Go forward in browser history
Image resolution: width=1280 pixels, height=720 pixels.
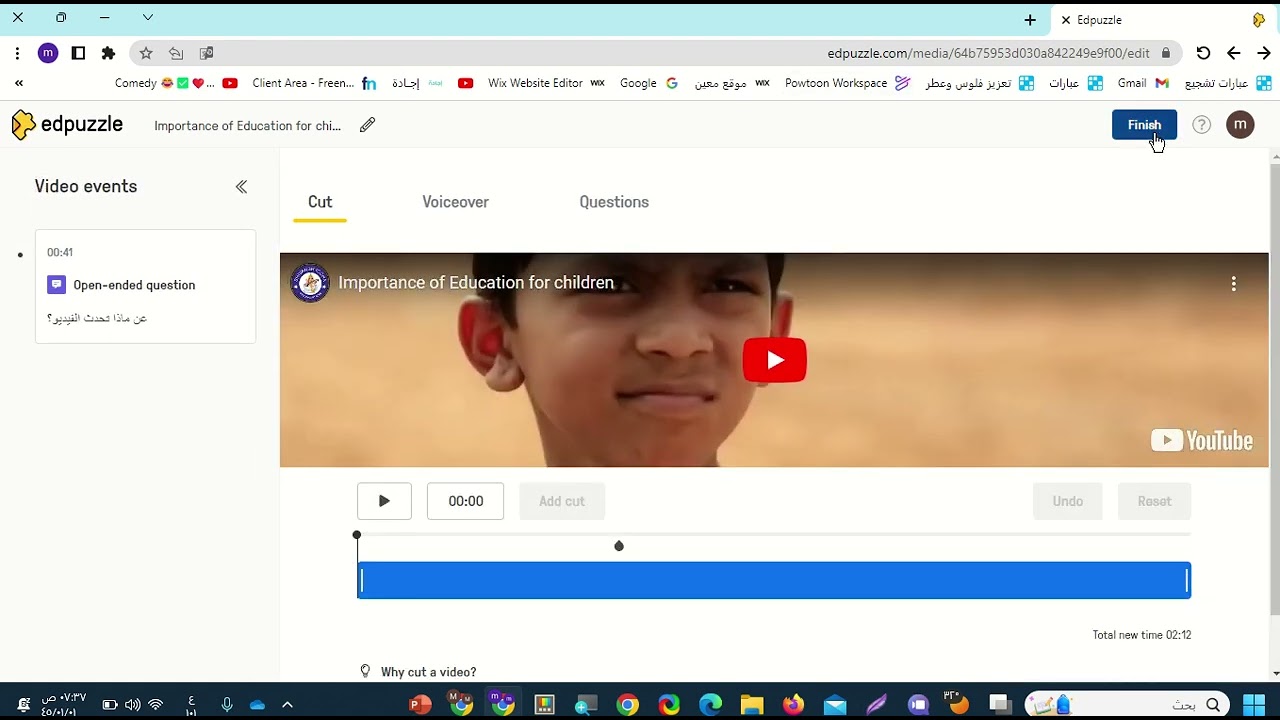[1264, 53]
